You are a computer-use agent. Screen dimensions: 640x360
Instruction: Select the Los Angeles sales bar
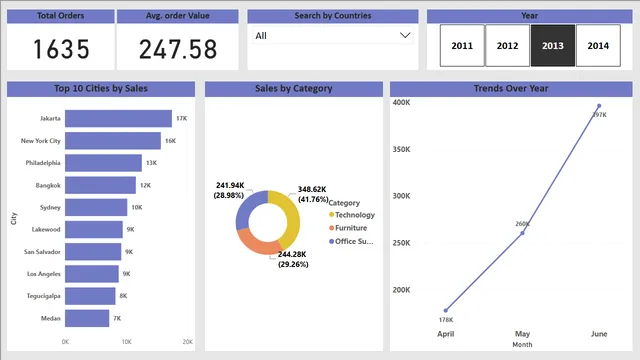click(x=92, y=274)
